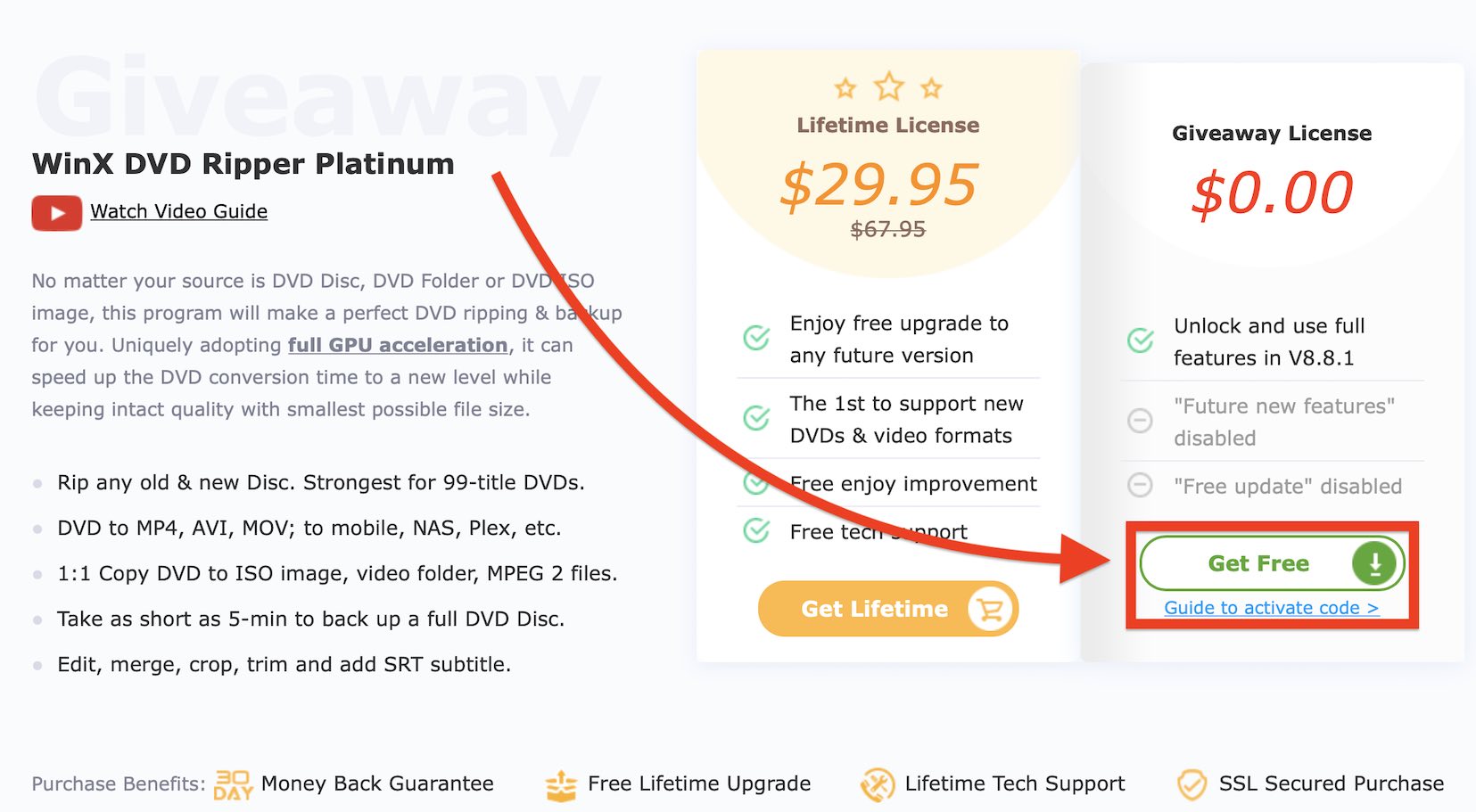Follow the full GPU acceleration link
This screenshot has height=812, width=1476.
pos(397,345)
